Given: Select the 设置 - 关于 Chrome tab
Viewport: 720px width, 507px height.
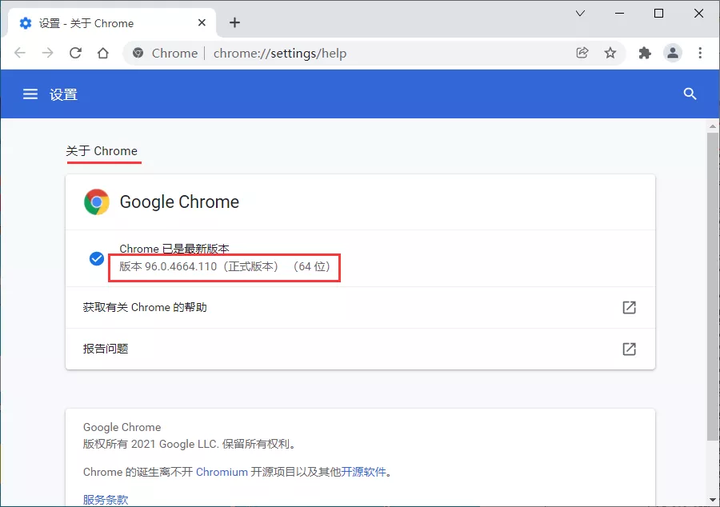Looking at the screenshot, I should pyautogui.click(x=100, y=23).
